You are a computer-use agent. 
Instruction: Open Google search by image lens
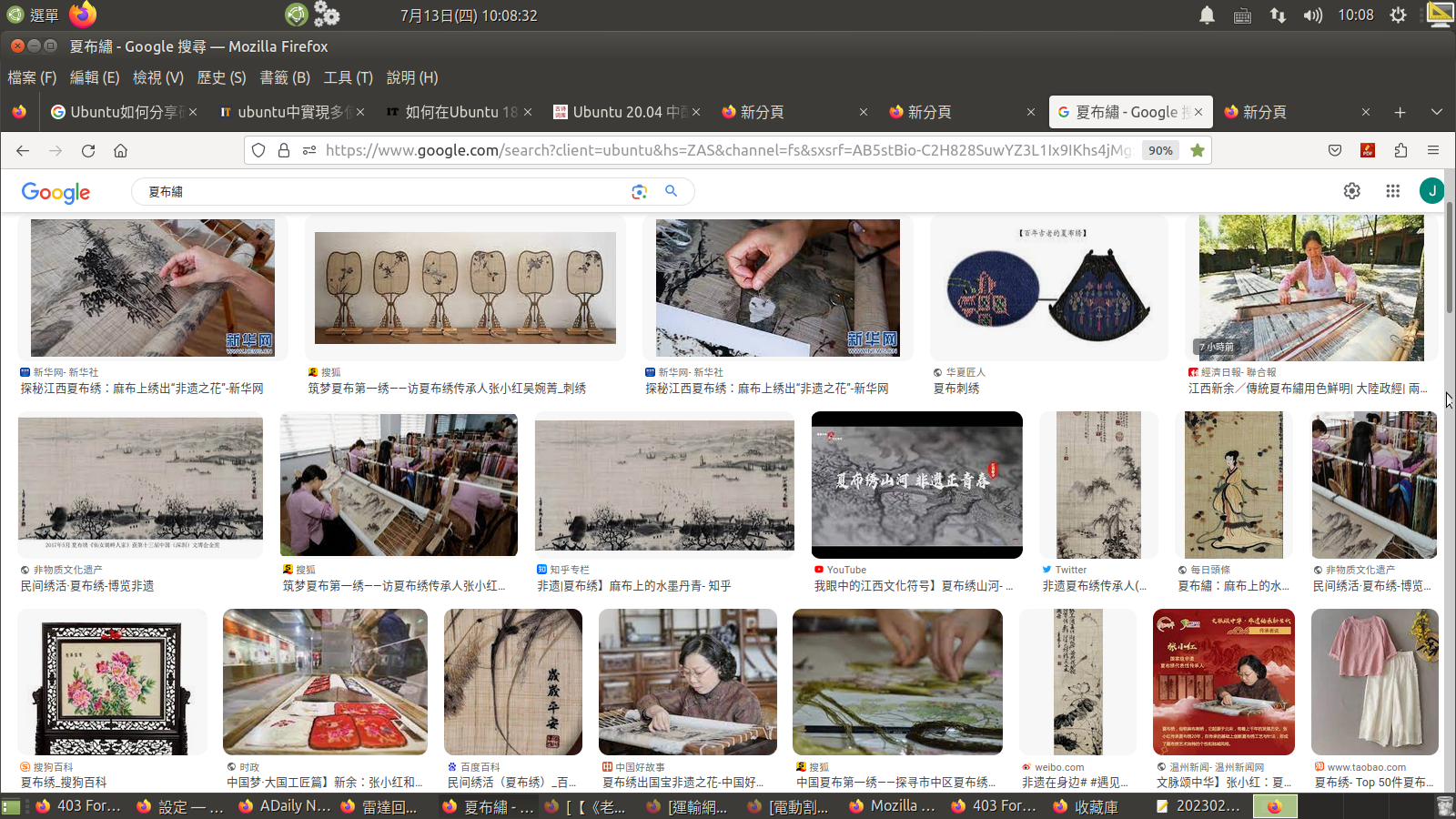pyautogui.click(x=639, y=191)
